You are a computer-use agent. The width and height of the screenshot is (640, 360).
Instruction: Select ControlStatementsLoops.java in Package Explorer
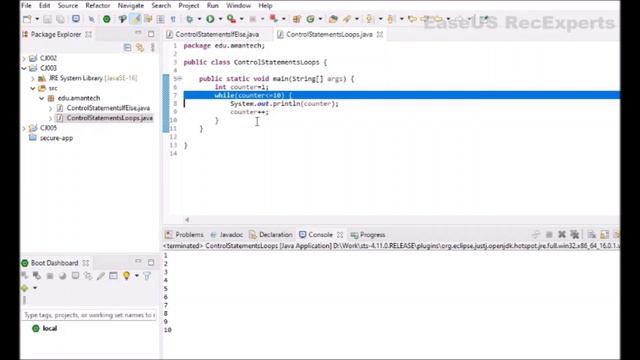[110, 118]
